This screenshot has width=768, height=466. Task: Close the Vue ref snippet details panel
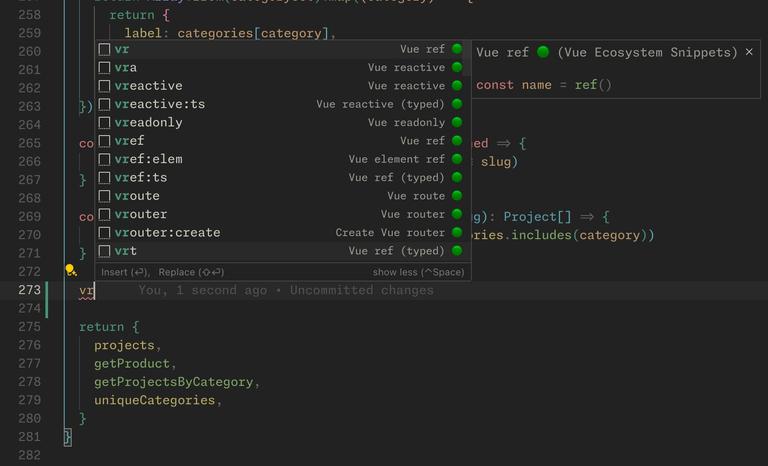point(749,52)
